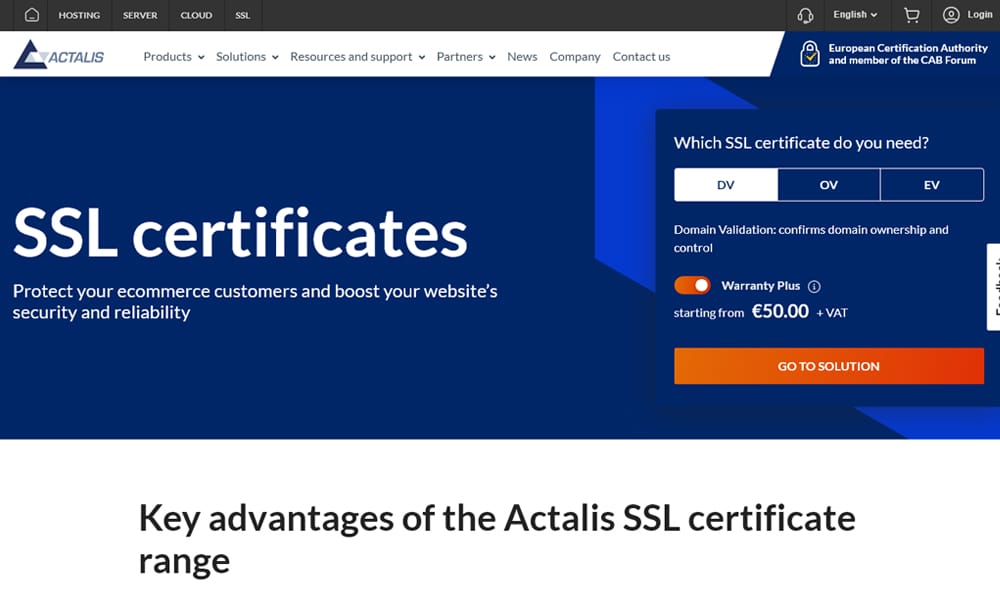Image resolution: width=1000 pixels, height=600 pixels.
Task: Click the home icon in the top bar
Action: pyautogui.click(x=31, y=15)
